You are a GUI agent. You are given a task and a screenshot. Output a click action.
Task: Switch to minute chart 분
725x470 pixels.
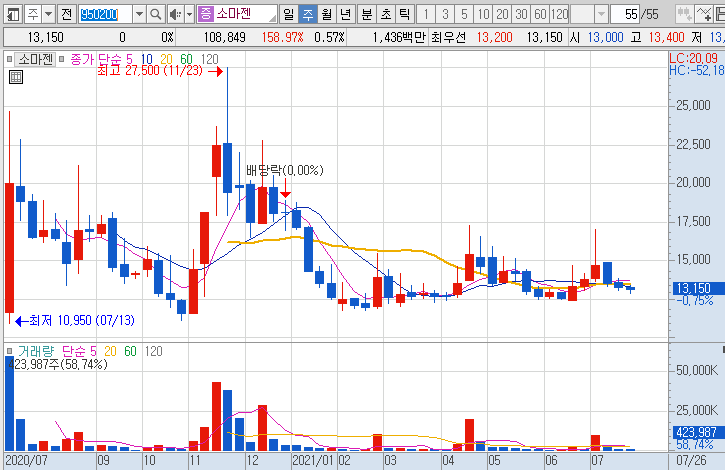pos(367,14)
